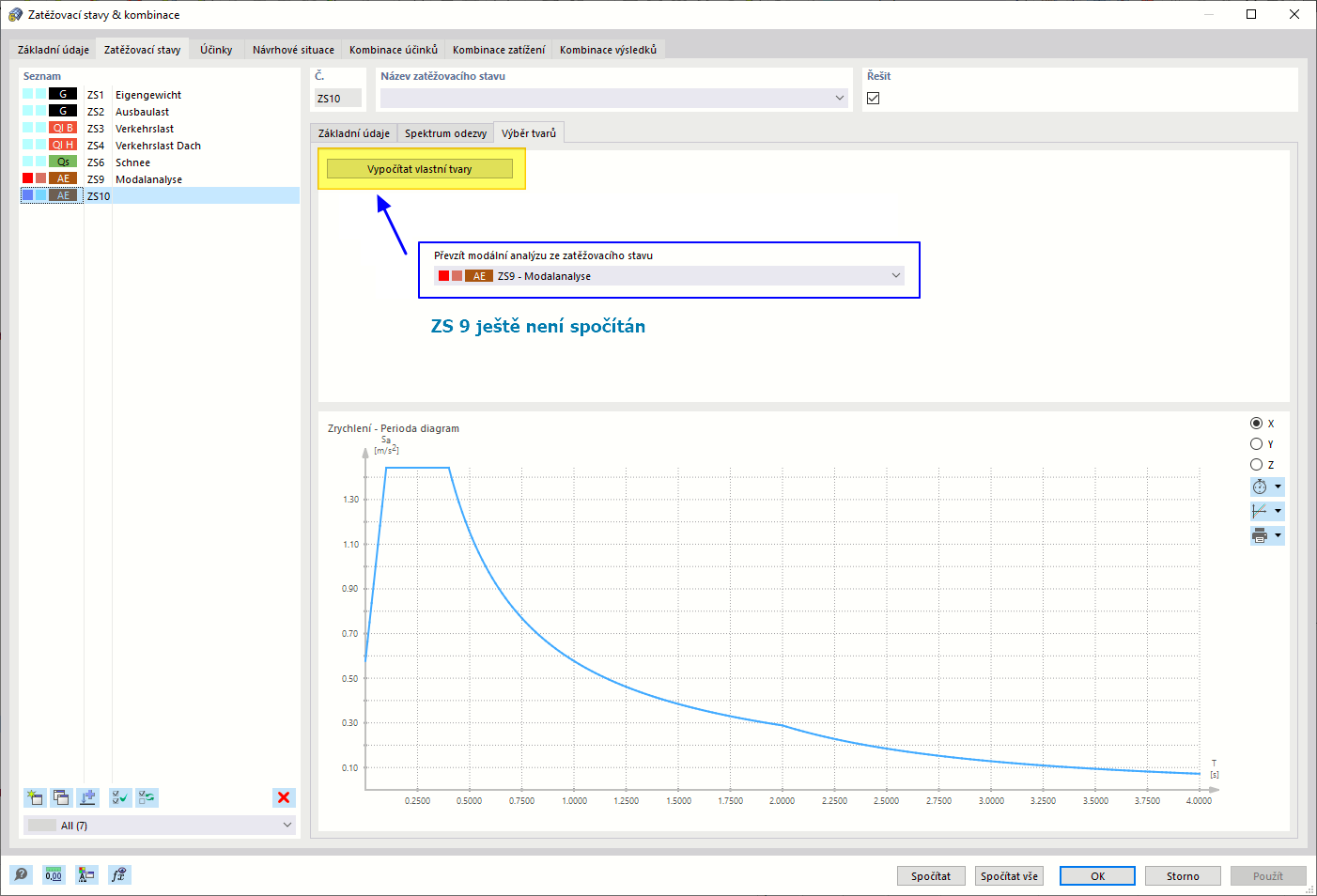This screenshot has height=896, width=1317.
Task: Click the ZS10 load case number field
Action: [338, 98]
